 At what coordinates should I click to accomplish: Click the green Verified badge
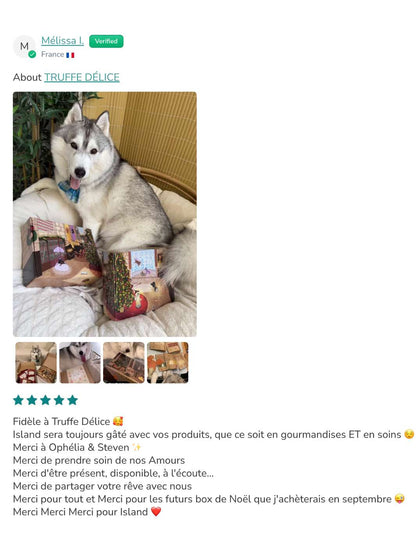tap(106, 41)
